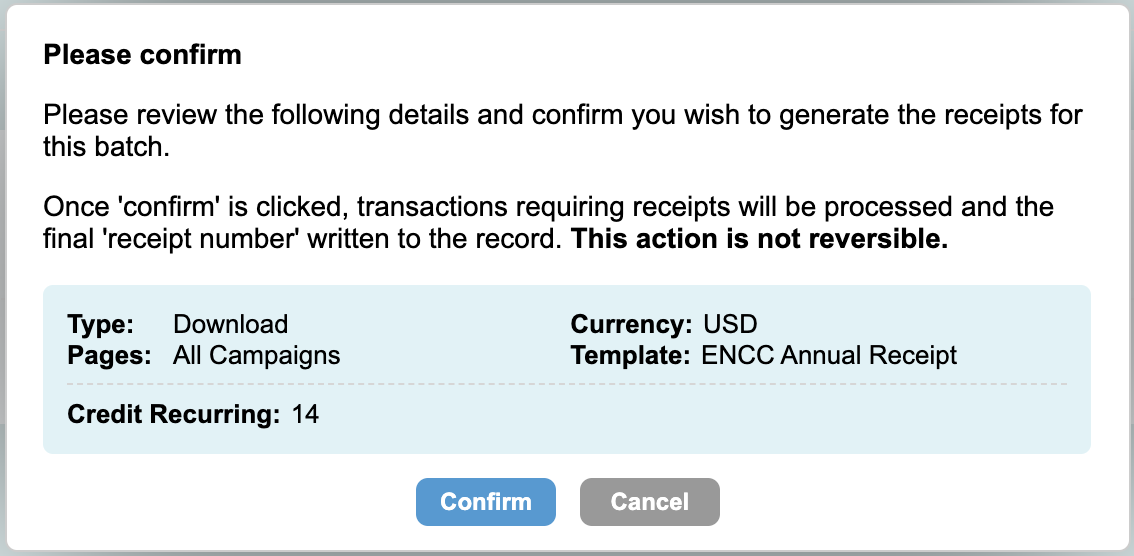The height and width of the screenshot is (556, 1134).
Task: Click the 'Download' type value
Action: click(230, 324)
